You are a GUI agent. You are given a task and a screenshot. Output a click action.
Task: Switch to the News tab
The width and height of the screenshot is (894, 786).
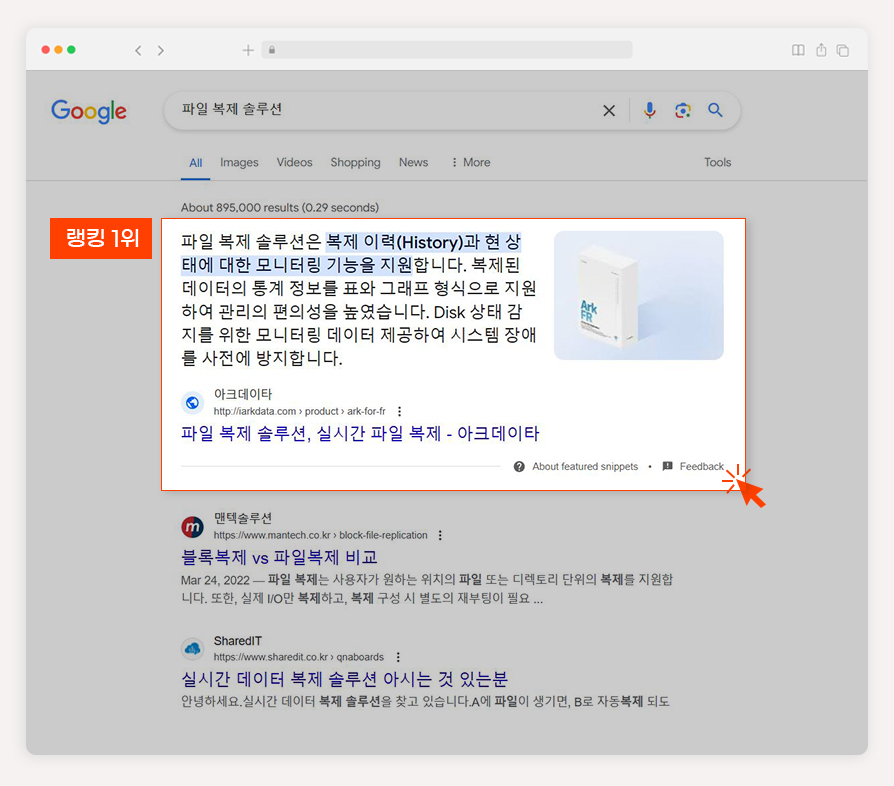(x=413, y=162)
